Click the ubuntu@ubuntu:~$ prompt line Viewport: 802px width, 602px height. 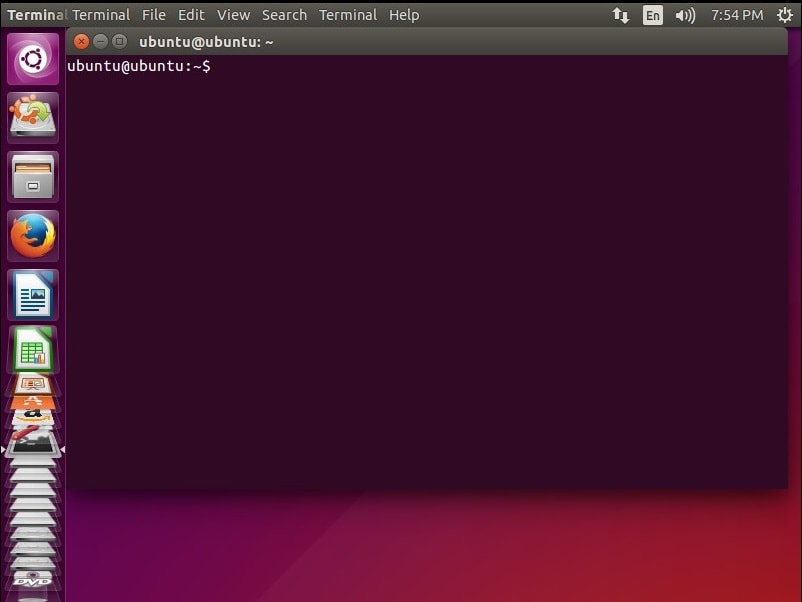[139, 66]
